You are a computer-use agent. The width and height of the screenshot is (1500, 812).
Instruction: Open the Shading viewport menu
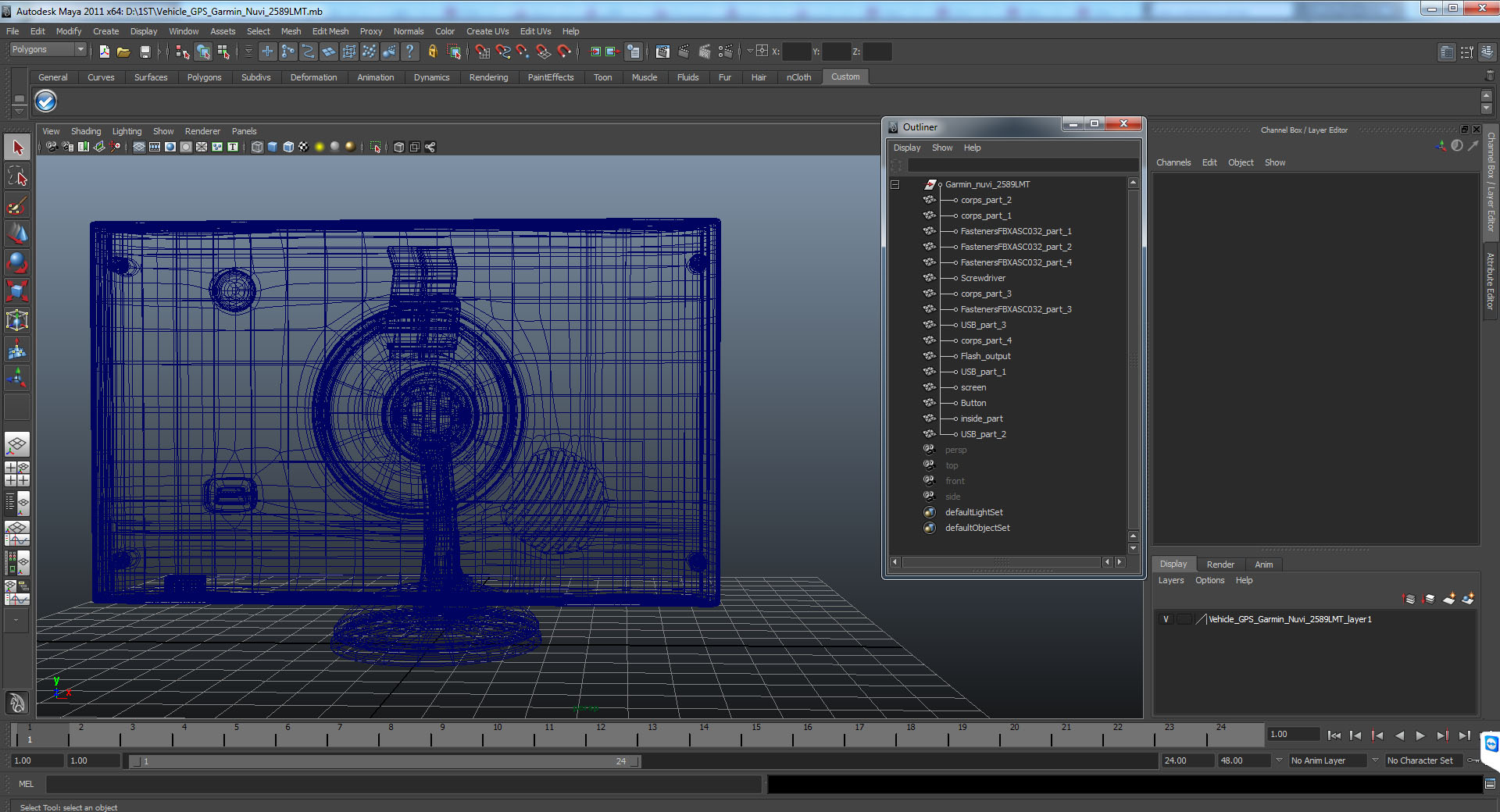(x=86, y=131)
